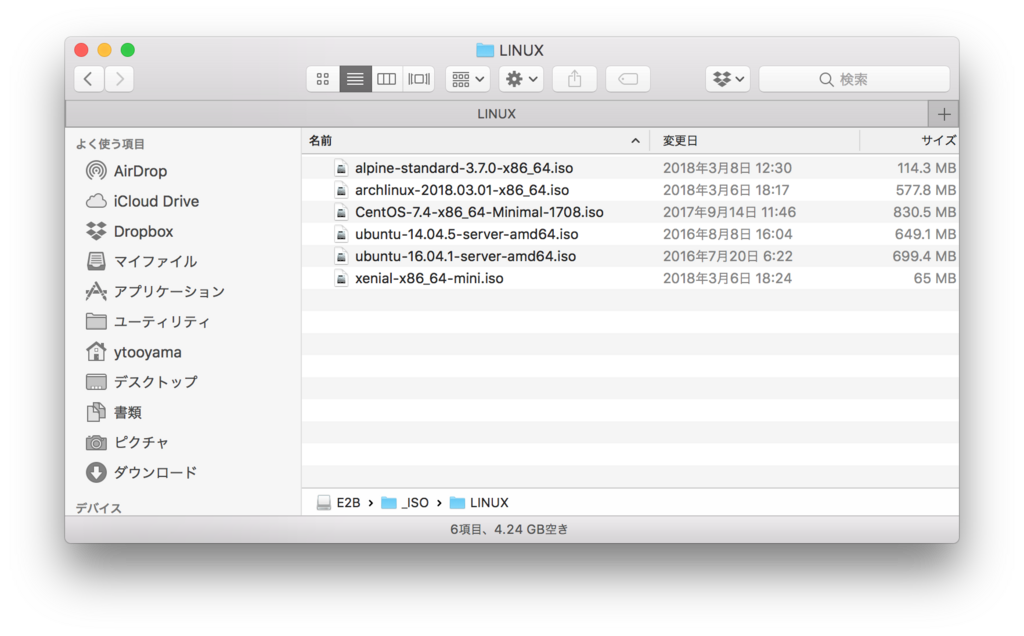The image size is (1024, 636).
Task: Open マイファイル in the sidebar
Action: click(141, 261)
